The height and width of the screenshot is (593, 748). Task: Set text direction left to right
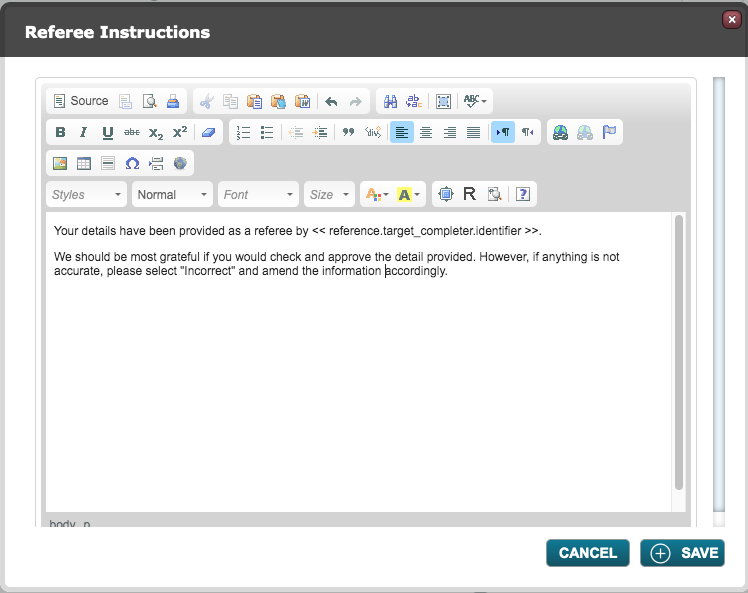pos(503,132)
